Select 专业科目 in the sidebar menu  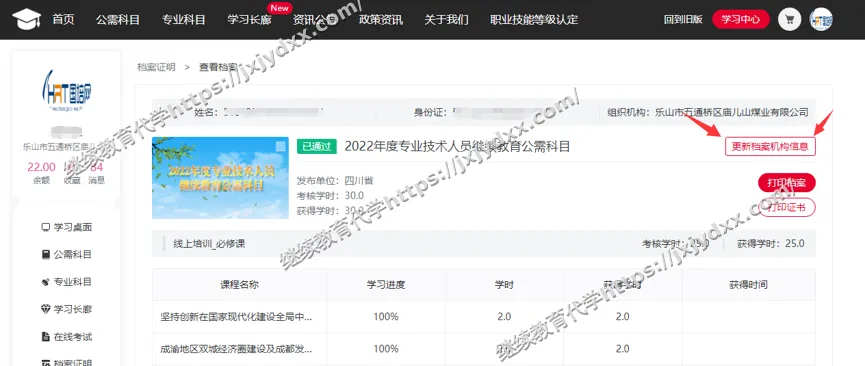tap(73, 282)
